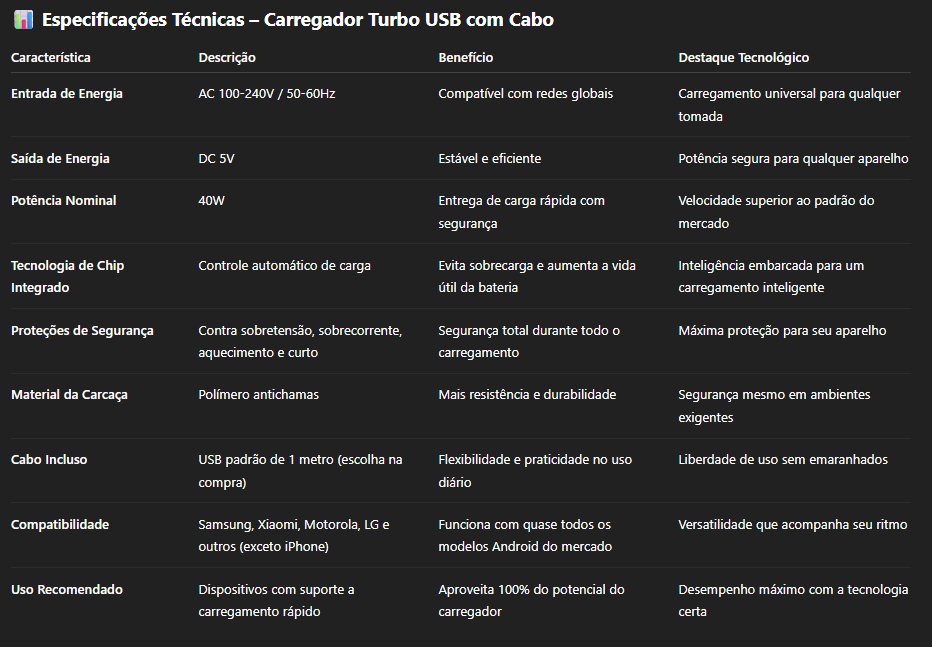Image resolution: width=932 pixels, height=647 pixels.
Task: Click the 'DC 5V' description cell
Action: point(216,159)
